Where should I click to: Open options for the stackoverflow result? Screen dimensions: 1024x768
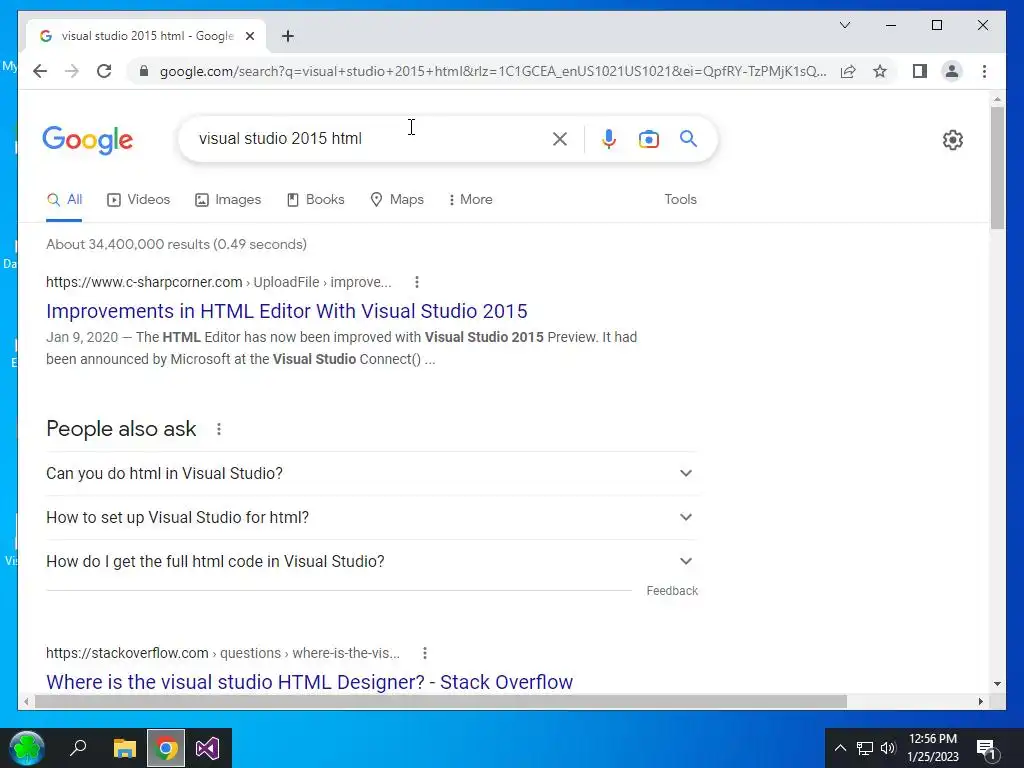(x=424, y=653)
